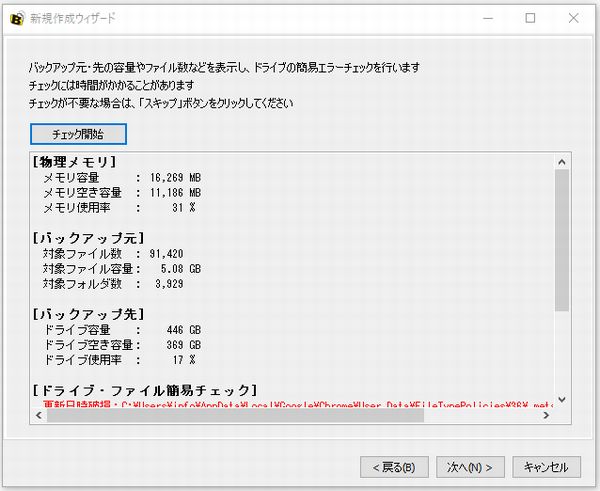Select the [物理メモリ] heading text

point(74,162)
